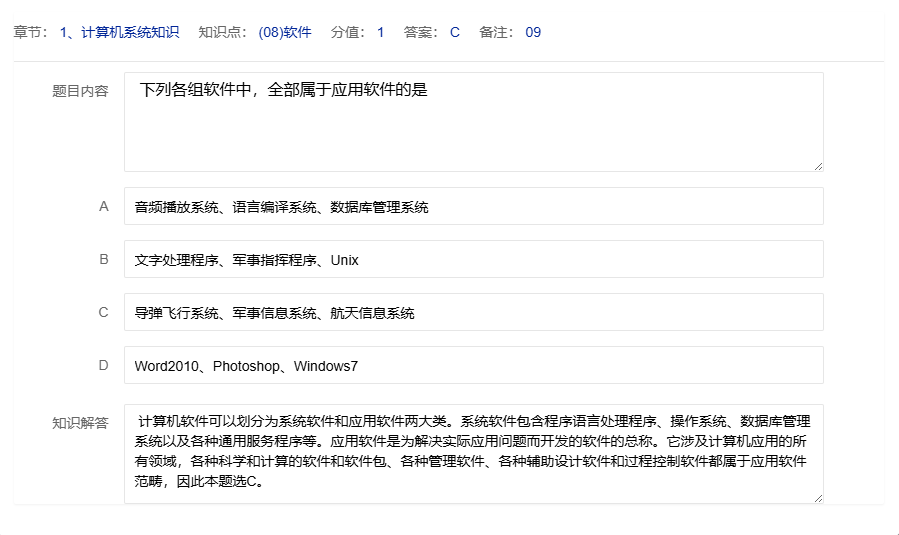This screenshot has width=899, height=535.
Task: Click the C label beside third option
Action: pos(103,313)
